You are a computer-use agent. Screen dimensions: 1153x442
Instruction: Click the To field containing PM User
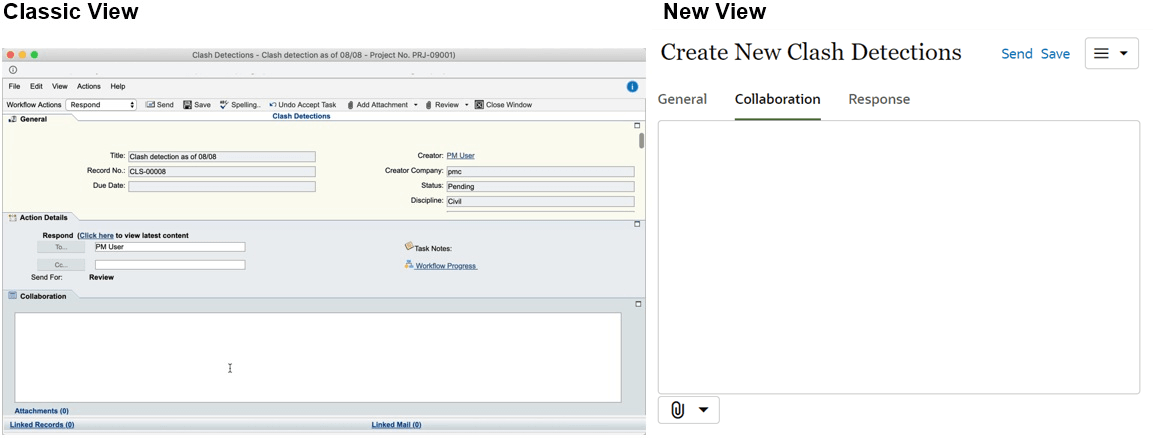(x=170, y=248)
